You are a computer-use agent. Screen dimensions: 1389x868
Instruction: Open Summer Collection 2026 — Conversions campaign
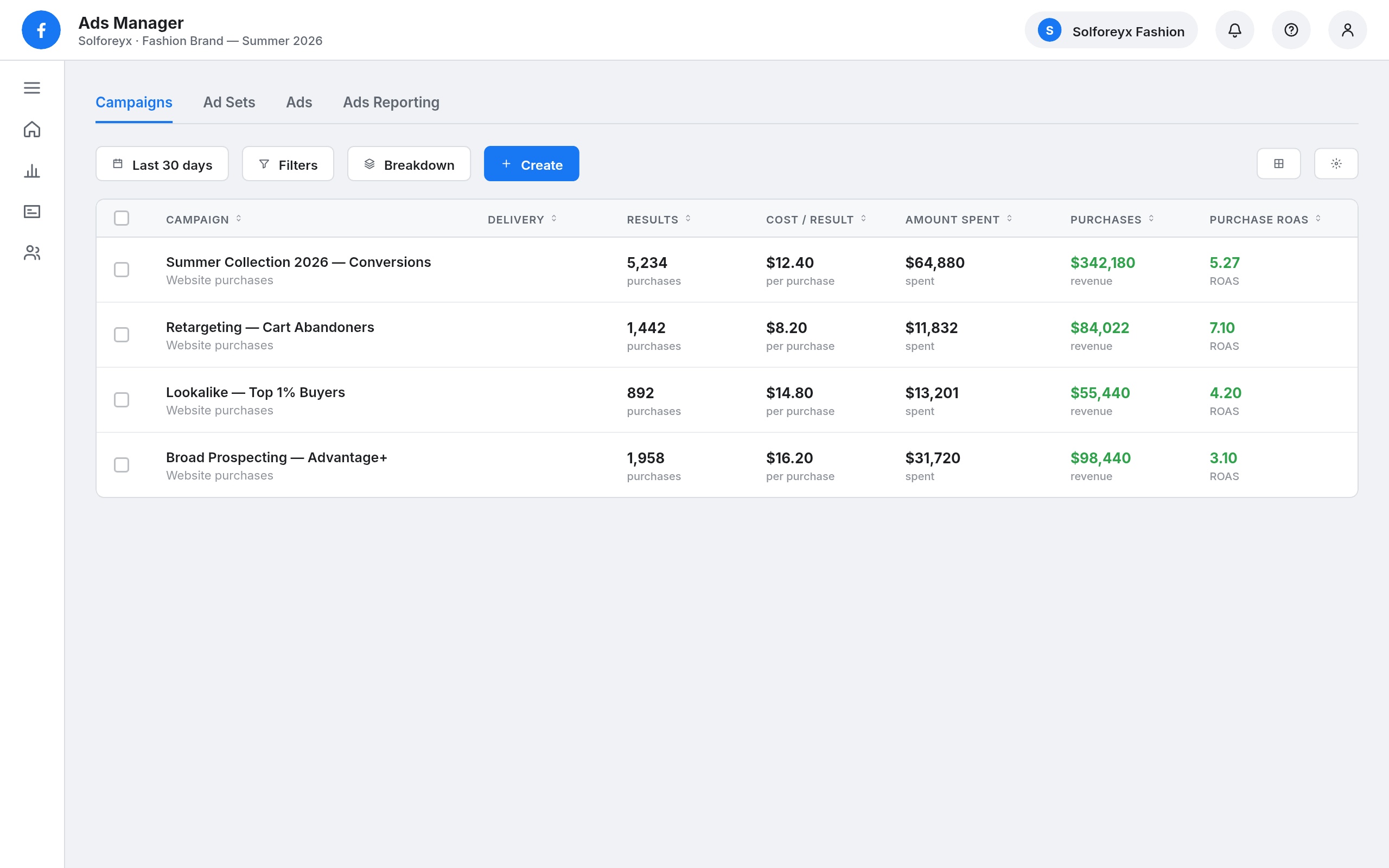[x=298, y=263]
